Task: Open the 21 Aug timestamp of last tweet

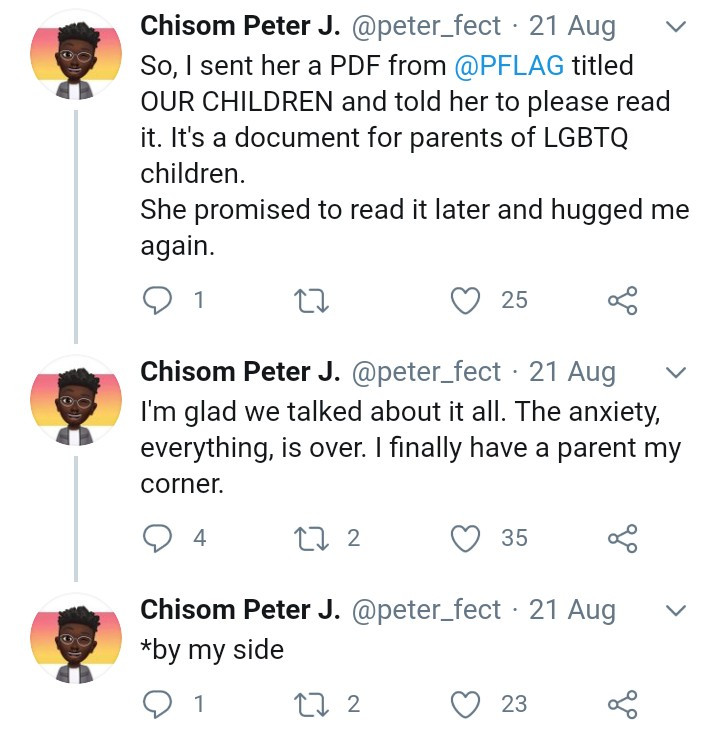Action: tap(572, 610)
